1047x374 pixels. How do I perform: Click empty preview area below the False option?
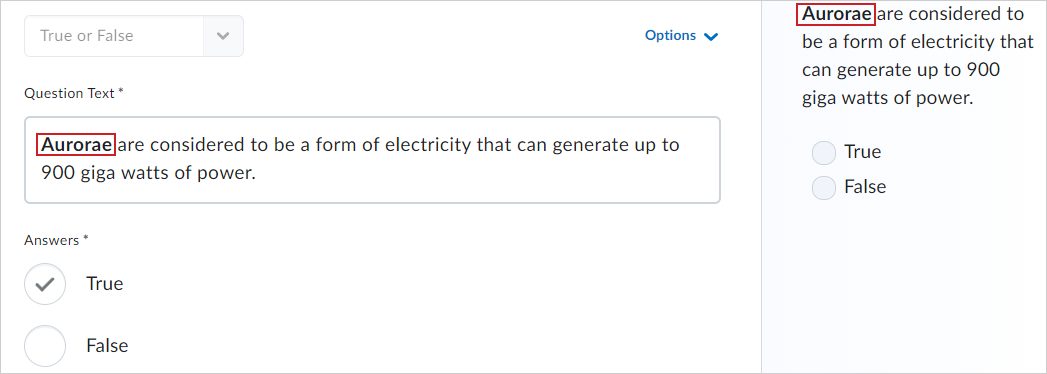904,287
